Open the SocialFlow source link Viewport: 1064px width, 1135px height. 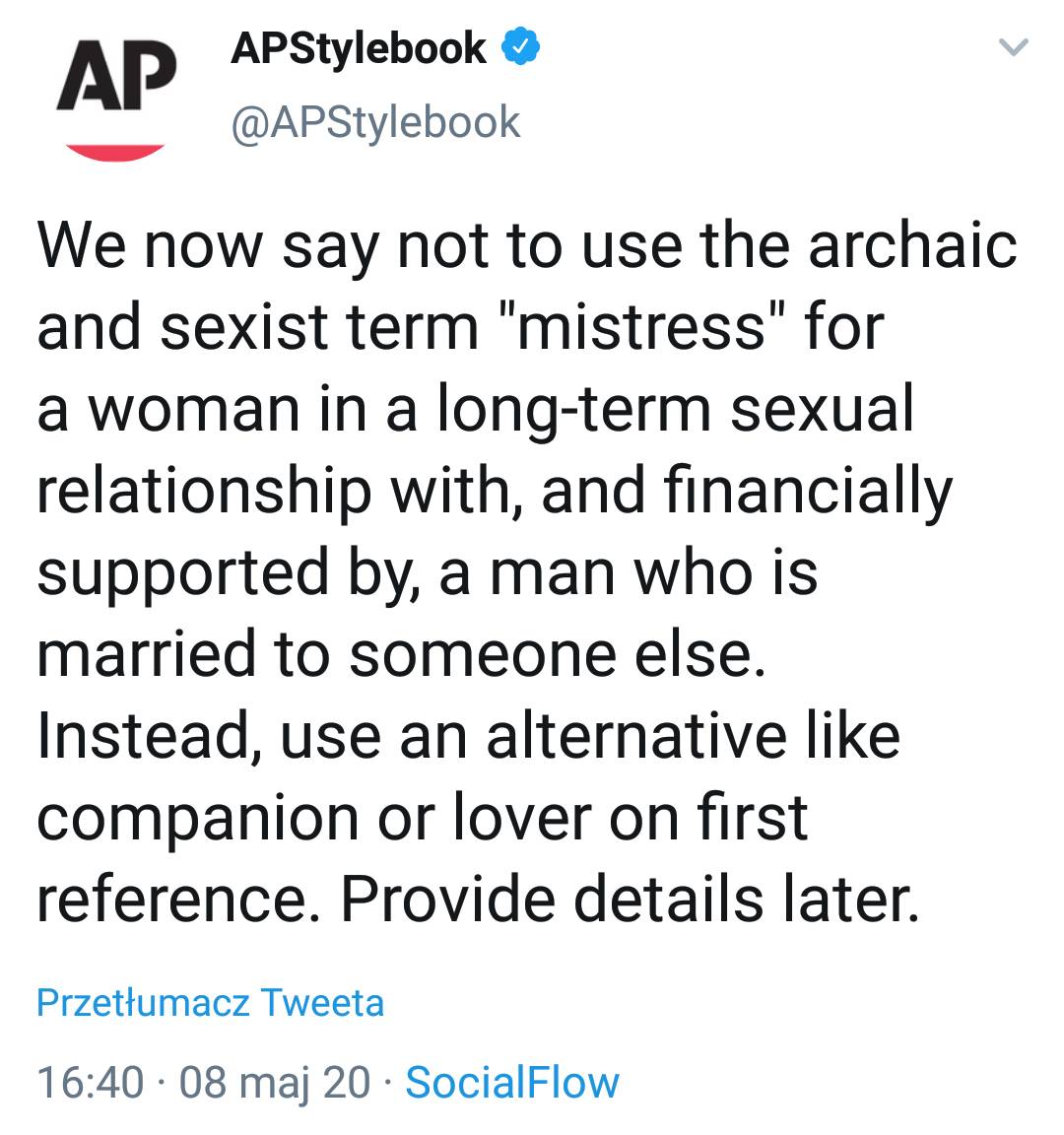click(x=512, y=1082)
